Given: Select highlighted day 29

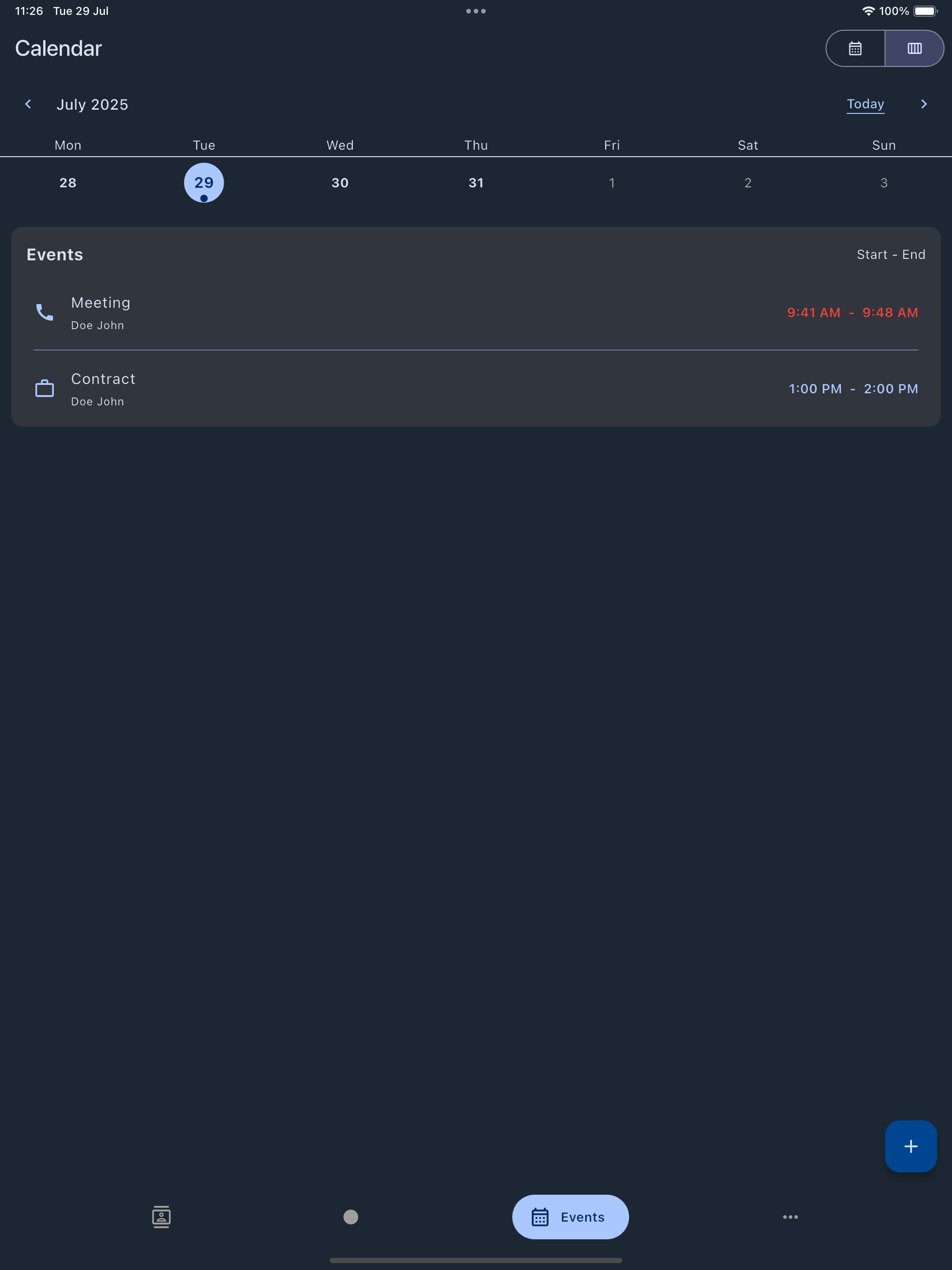Looking at the screenshot, I should point(204,183).
